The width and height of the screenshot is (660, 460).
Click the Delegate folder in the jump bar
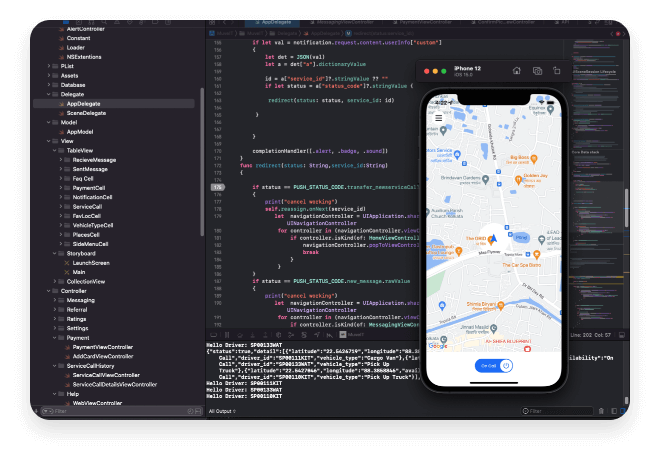(x=284, y=33)
